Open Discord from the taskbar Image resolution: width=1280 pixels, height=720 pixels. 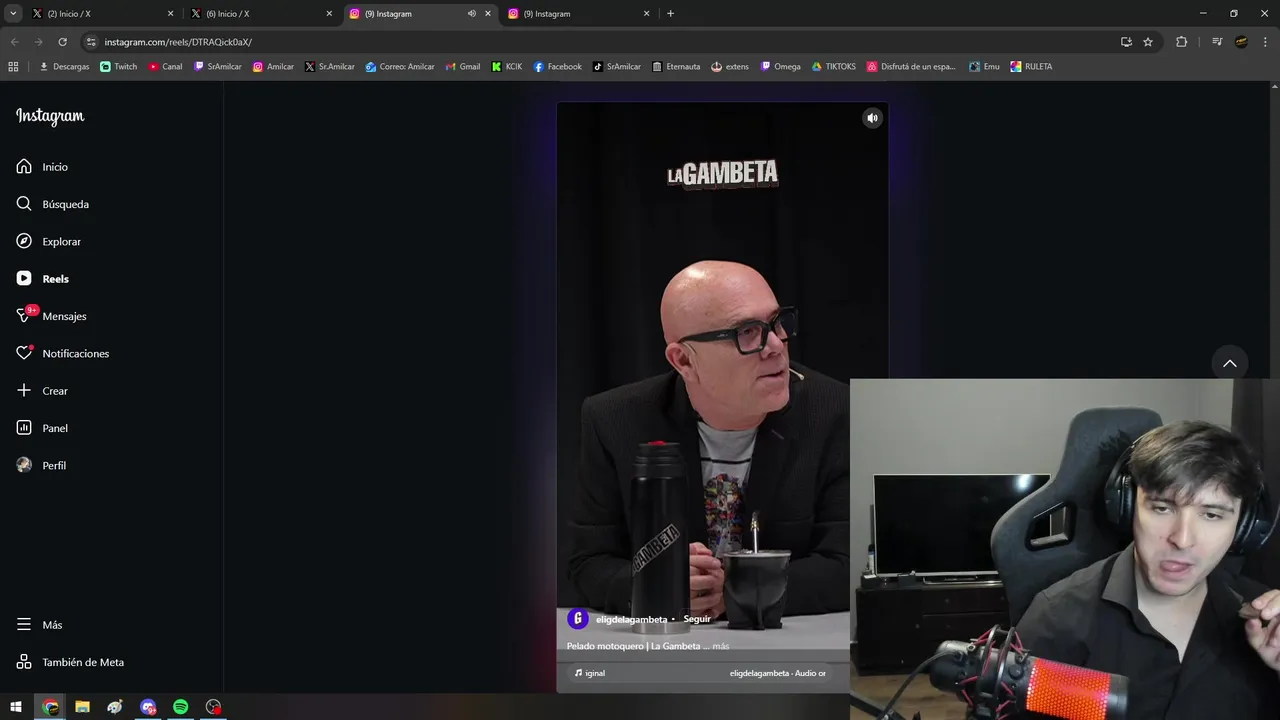coord(148,707)
